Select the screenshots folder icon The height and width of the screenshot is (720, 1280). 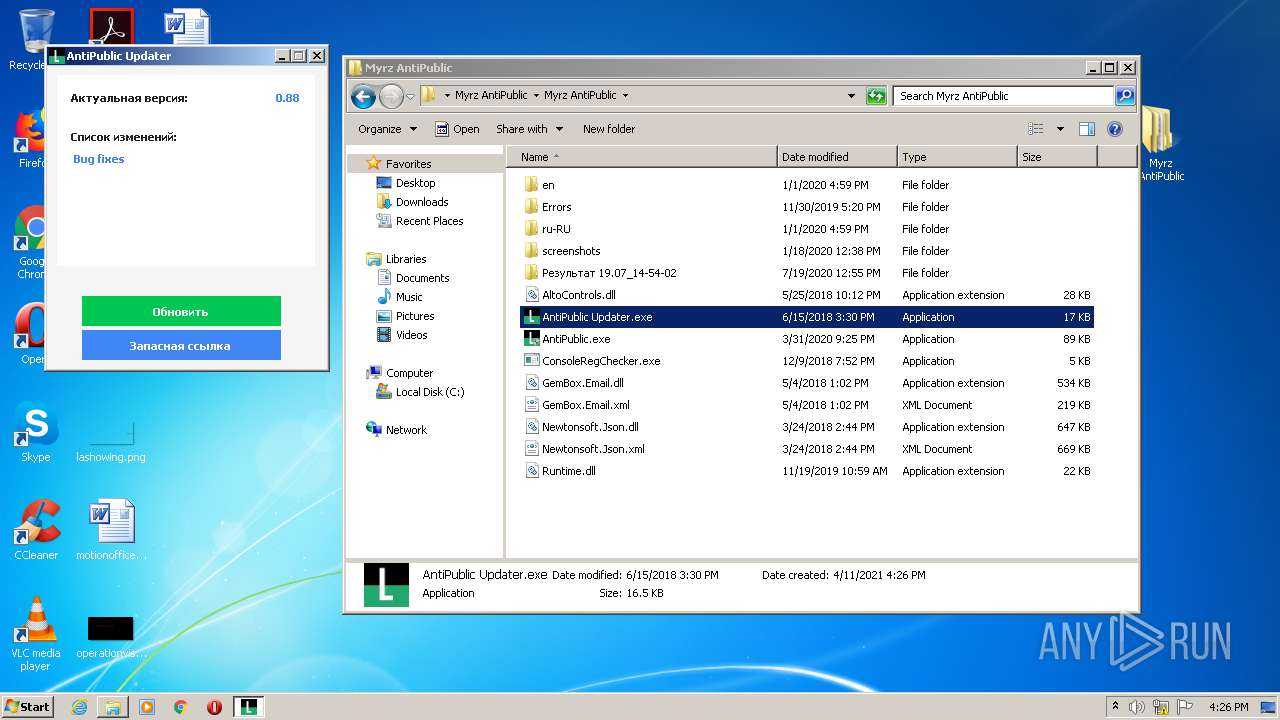(x=532, y=251)
